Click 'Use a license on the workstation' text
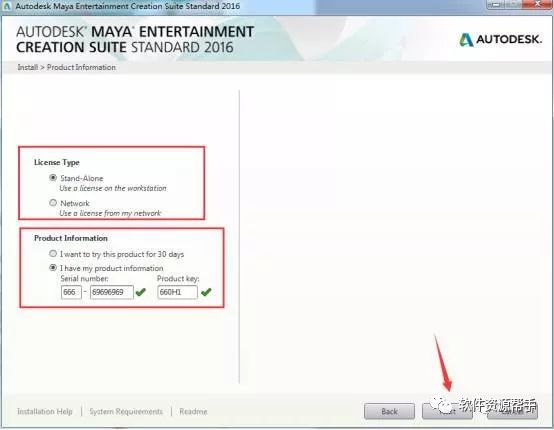 point(113,188)
